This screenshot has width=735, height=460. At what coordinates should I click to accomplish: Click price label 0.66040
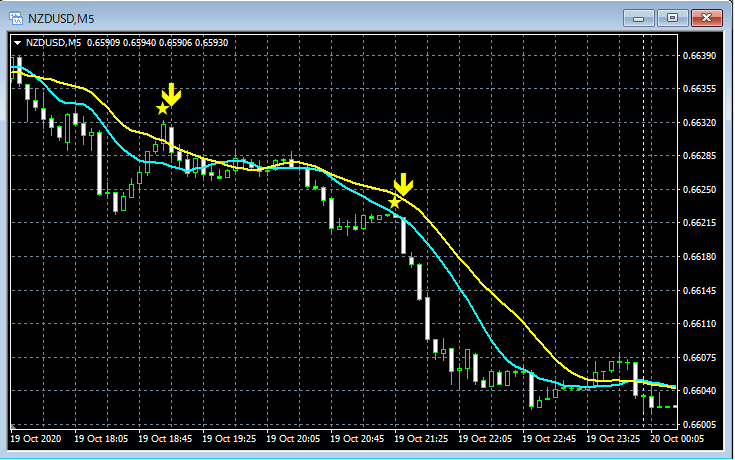pyautogui.click(x=699, y=391)
